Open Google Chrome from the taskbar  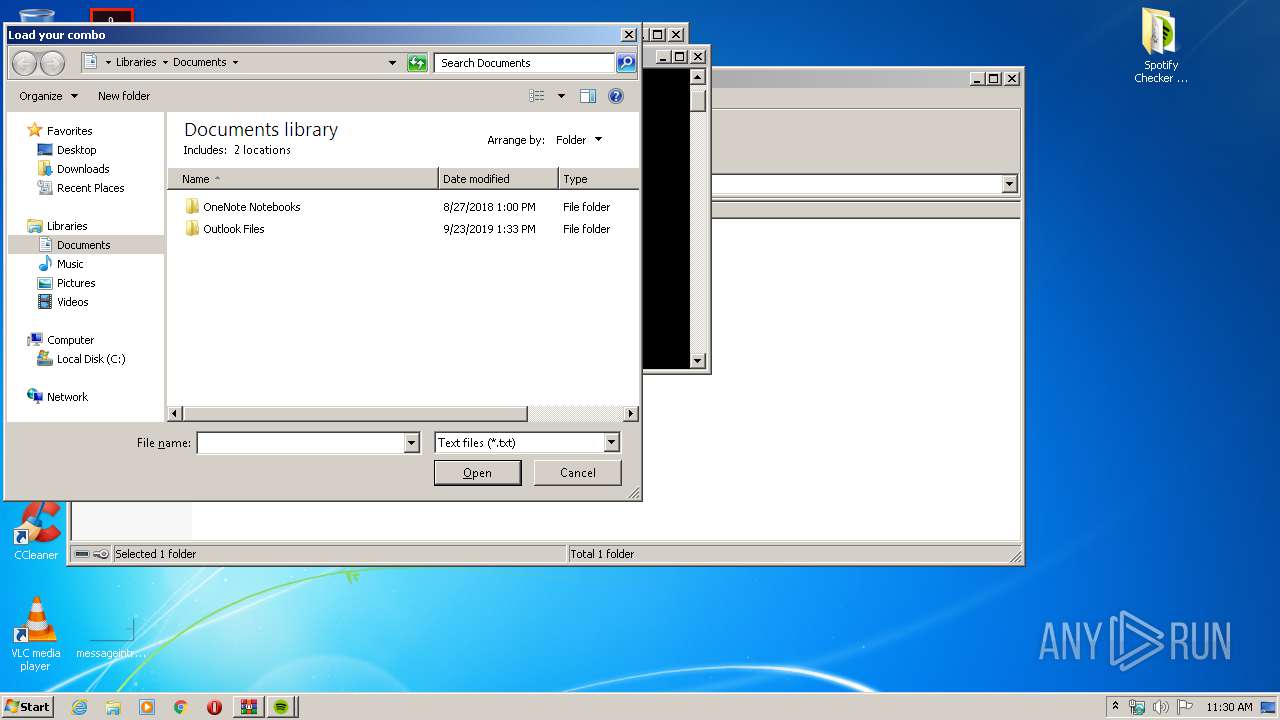[x=181, y=707]
